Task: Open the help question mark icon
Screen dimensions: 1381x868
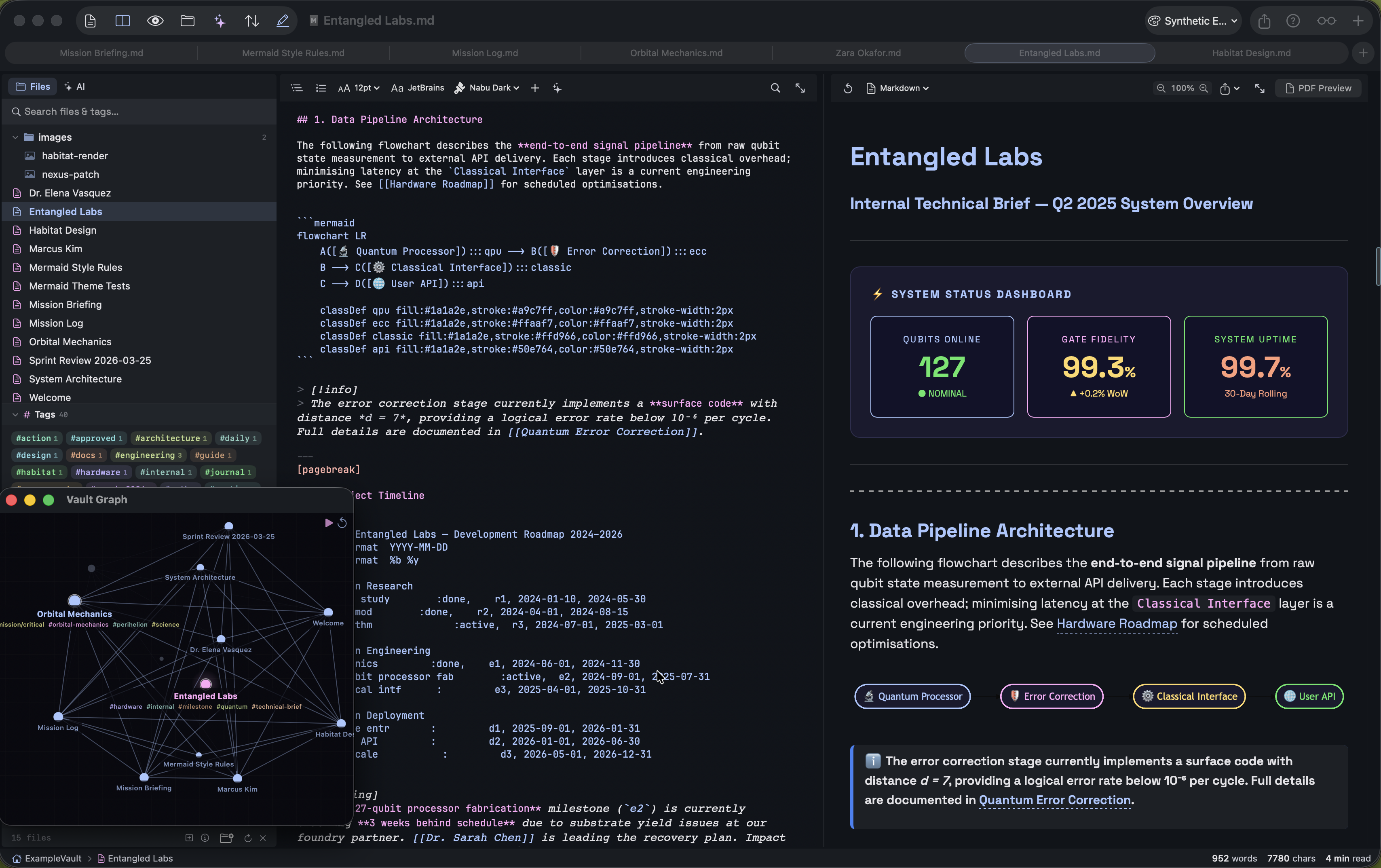Action: 1293,21
